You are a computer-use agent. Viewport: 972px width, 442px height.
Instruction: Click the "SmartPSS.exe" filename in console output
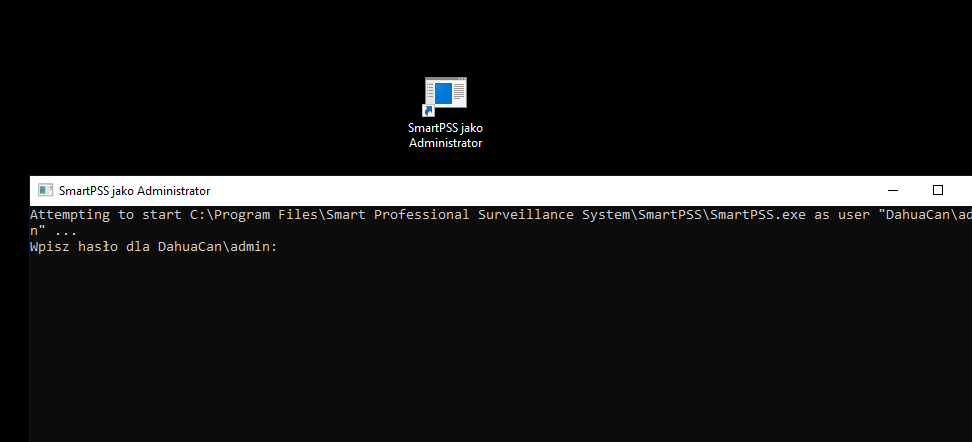click(757, 215)
